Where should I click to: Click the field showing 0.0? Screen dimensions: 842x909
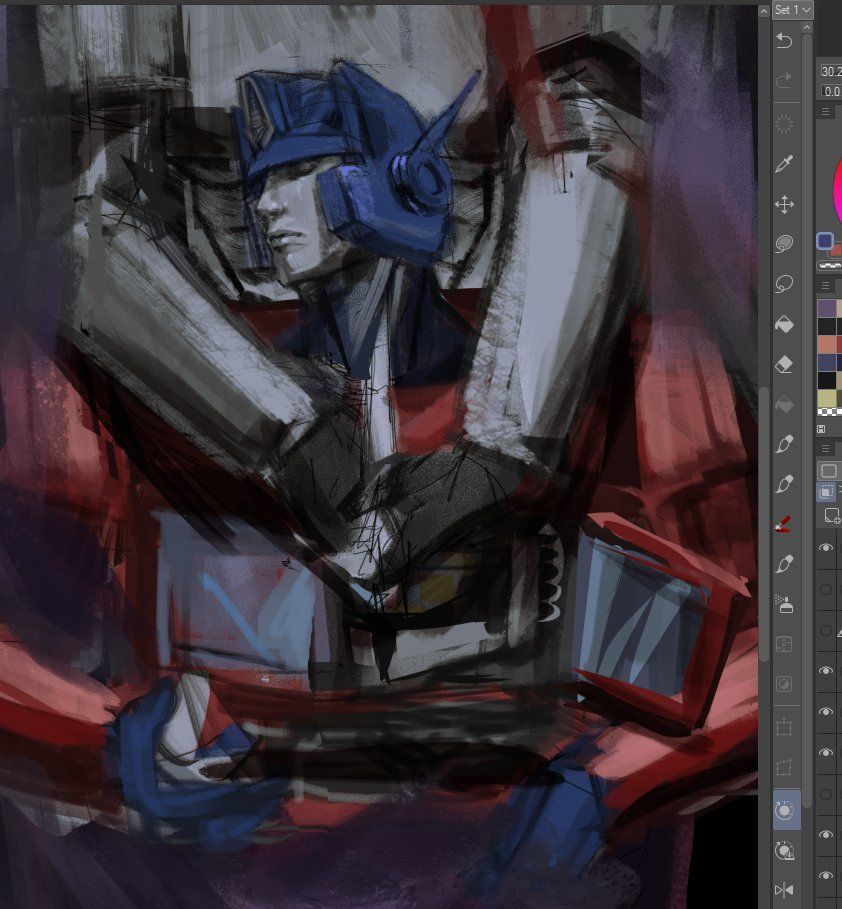point(832,92)
